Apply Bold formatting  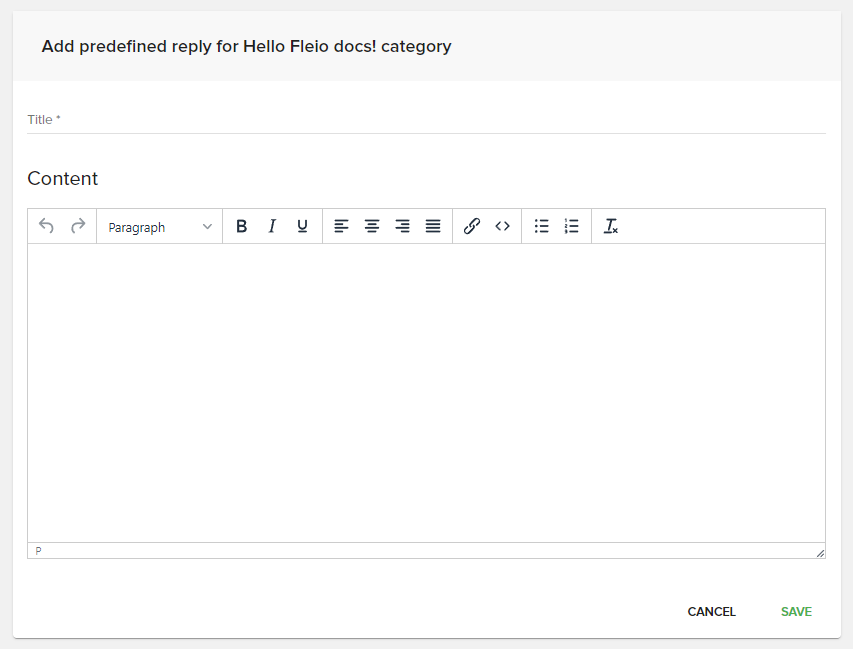pyautogui.click(x=241, y=226)
